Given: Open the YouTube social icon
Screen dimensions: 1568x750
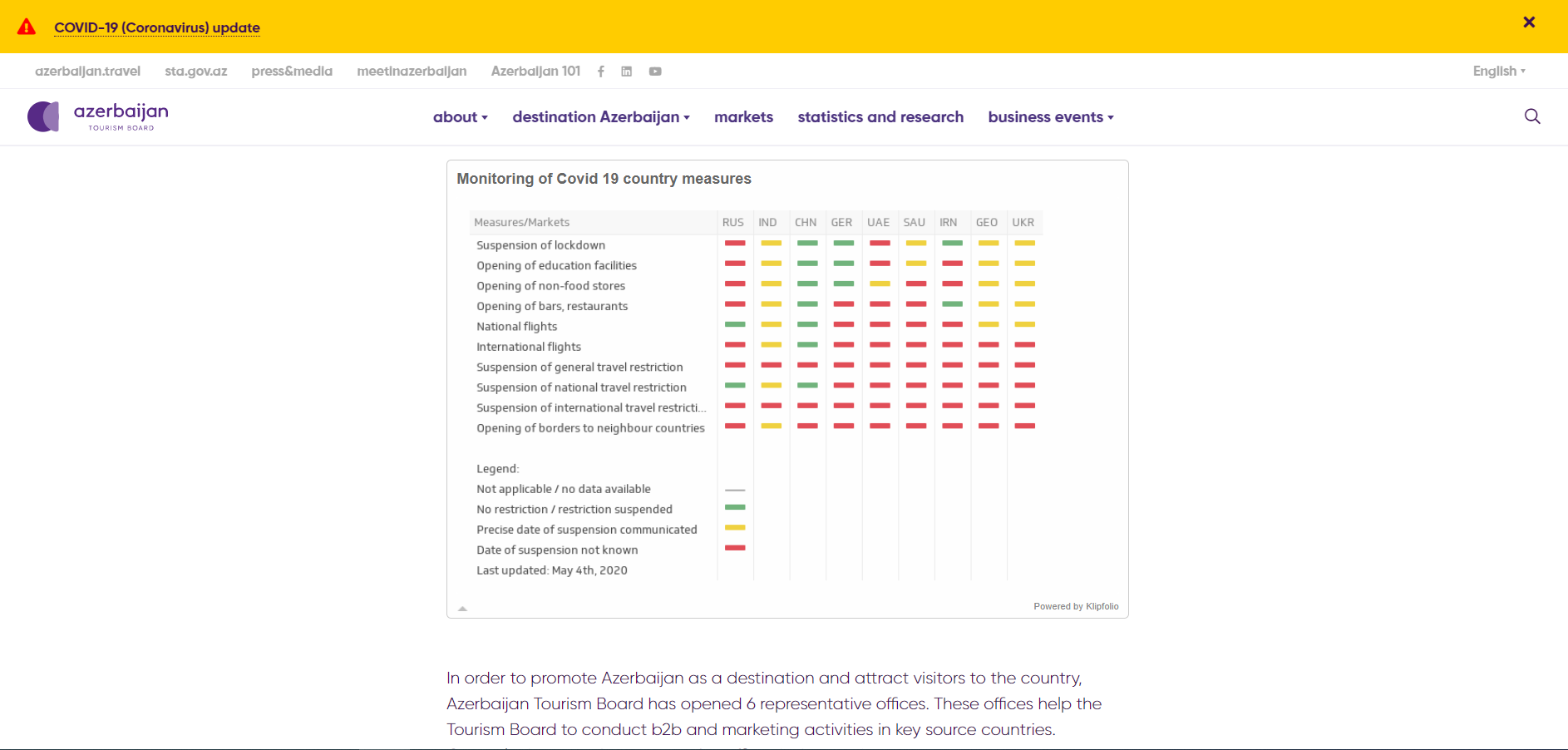Looking at the screenshot, I should (x=655, y=72).
